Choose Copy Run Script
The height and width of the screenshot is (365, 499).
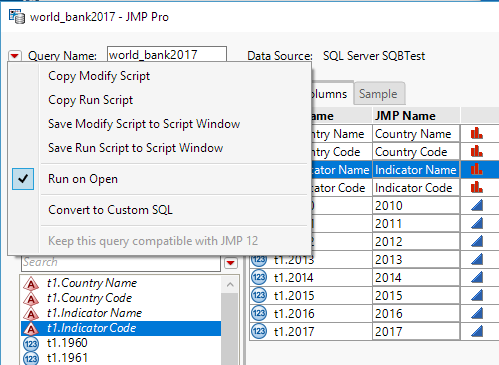pyautogui.click(x=90, y=100)
